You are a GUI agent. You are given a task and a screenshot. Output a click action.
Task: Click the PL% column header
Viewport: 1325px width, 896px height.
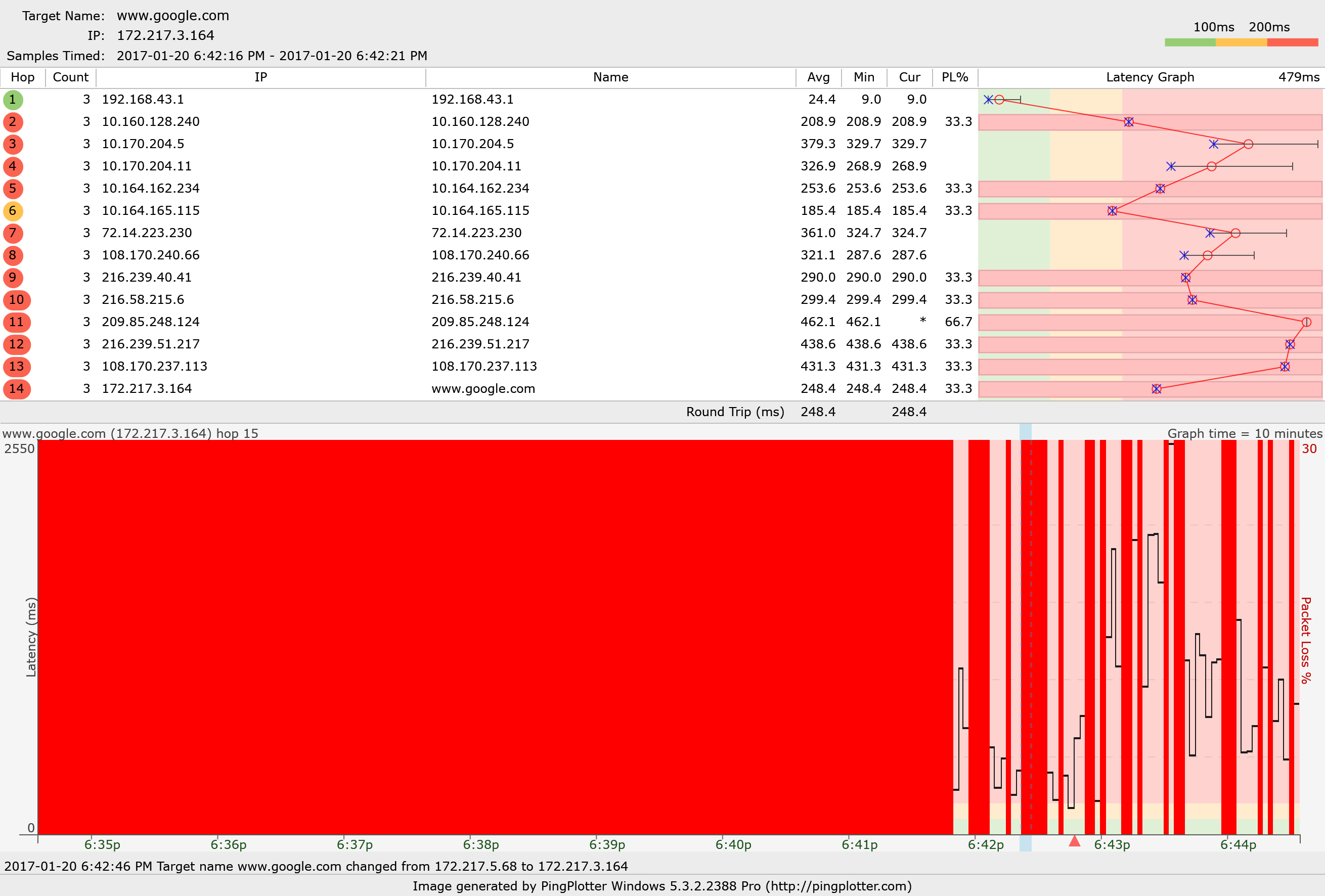(x=954, y=77)
